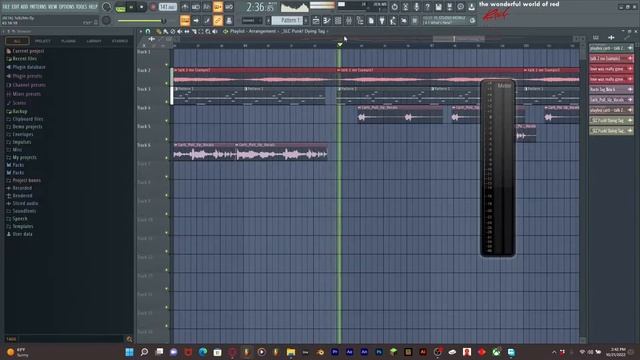Screen dimensions: 640x360
Task: Select the next pattern with the right arrow
Action: [306, 20]
